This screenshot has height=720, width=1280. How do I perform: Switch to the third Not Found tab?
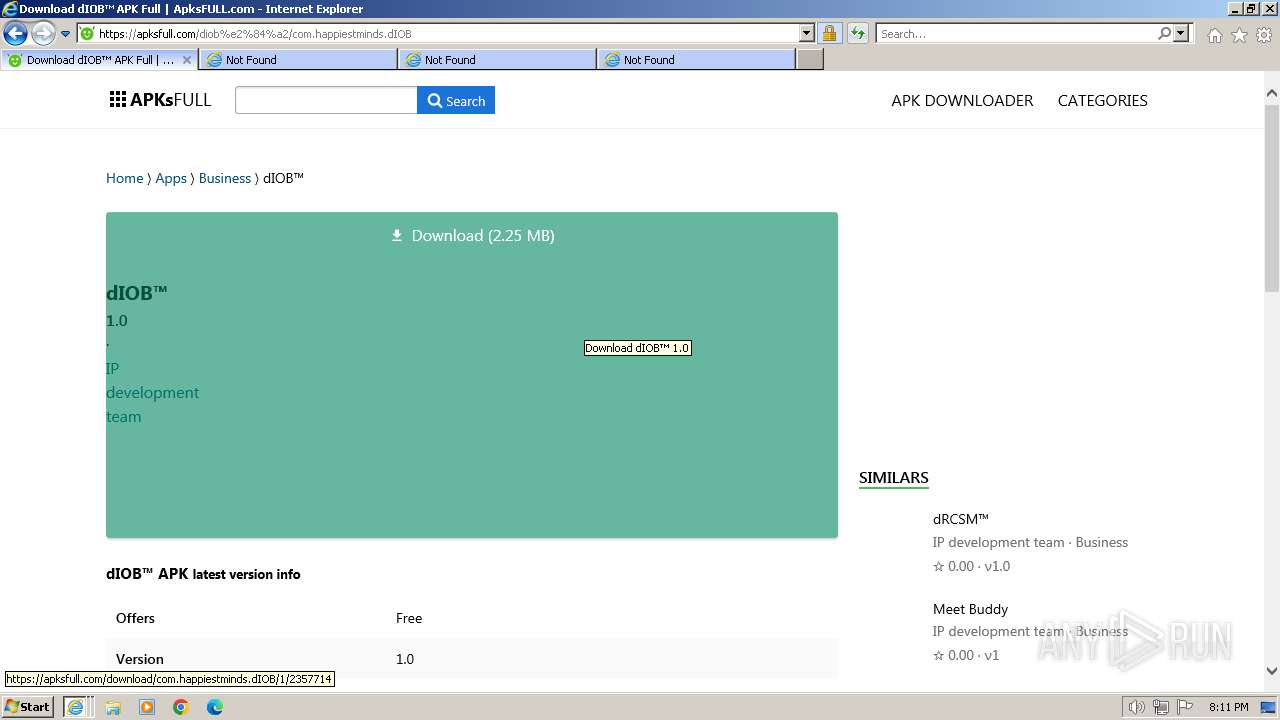pyautogui.click(x=696, y=60)
